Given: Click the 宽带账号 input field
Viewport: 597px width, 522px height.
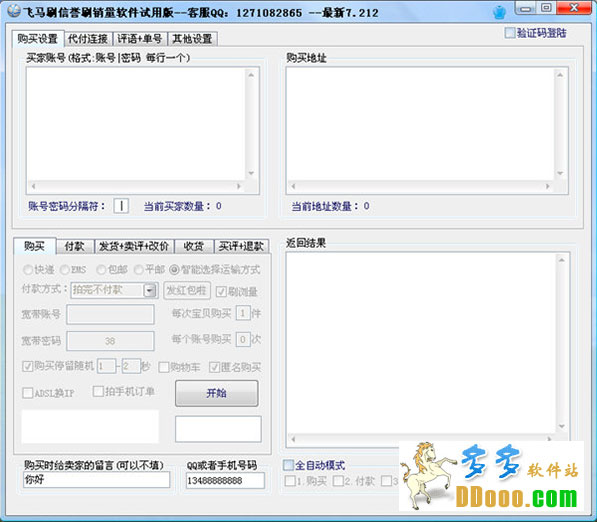Looking at the screenshot, I should [110, 314].
